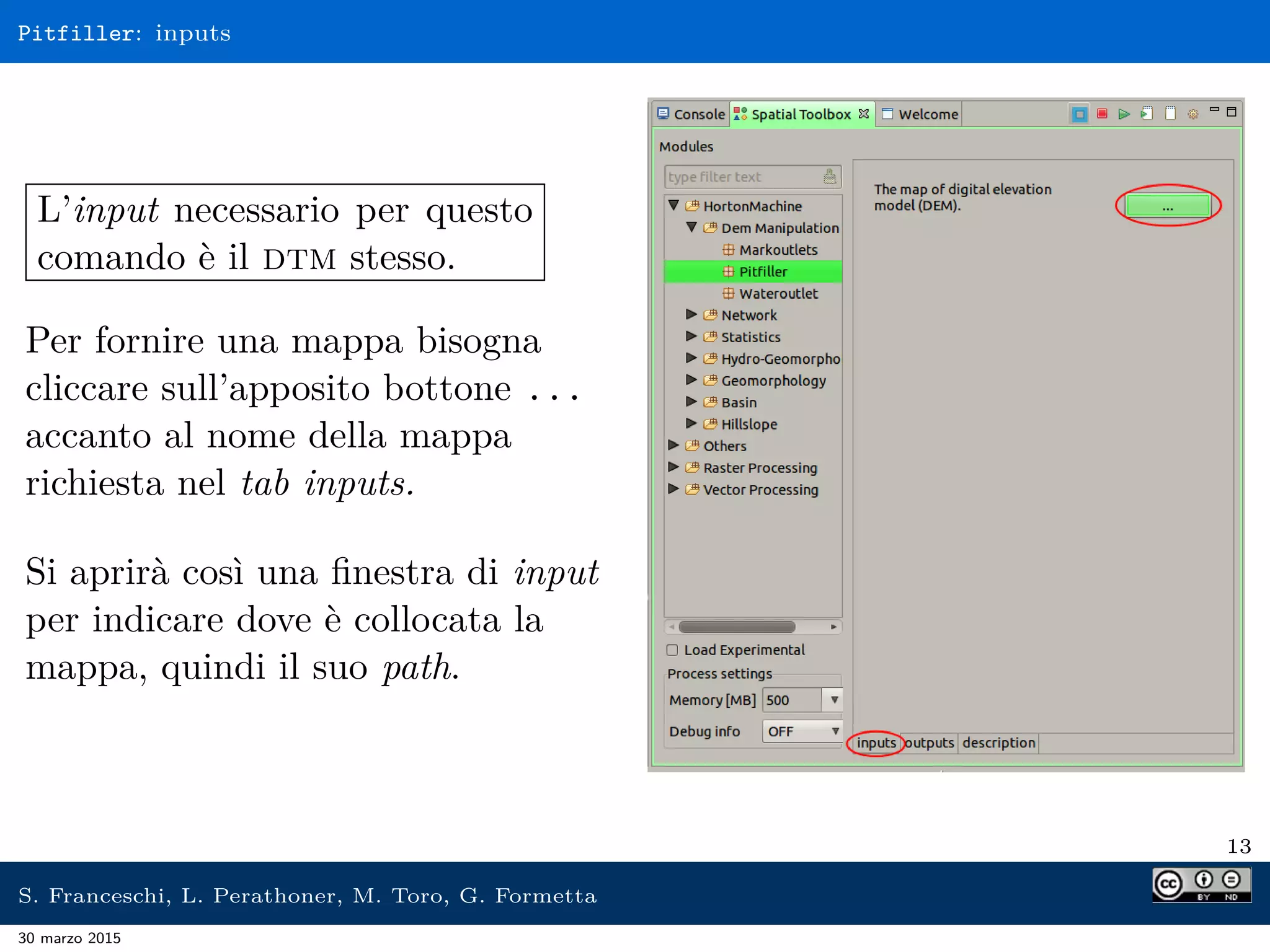Image resolution: width=1270 pixels, height=952 pixels.
Task: Switch to the inputs tab
Action: pyautogui.click(x=876, y=743)
